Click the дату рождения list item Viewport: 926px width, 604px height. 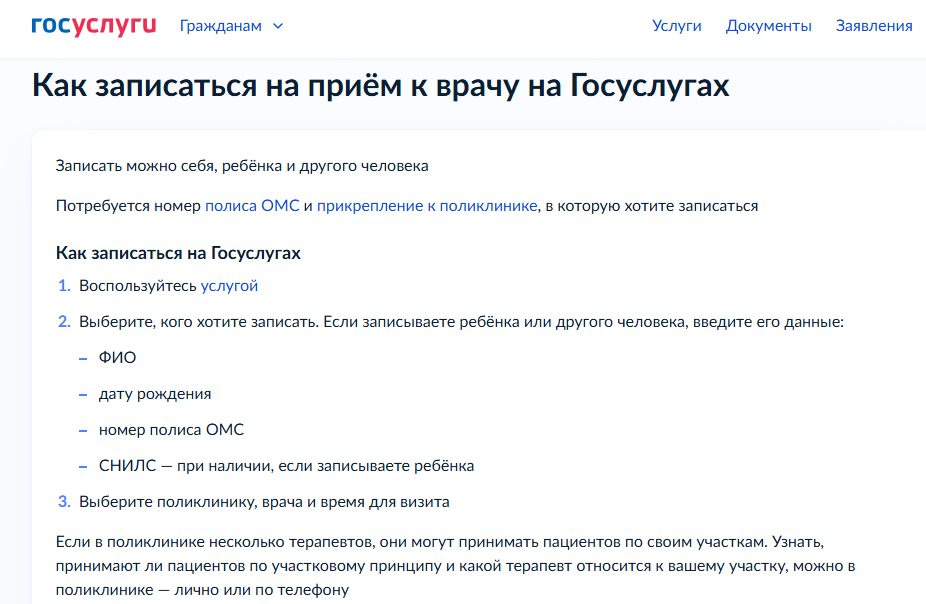[x=155, y=394]
